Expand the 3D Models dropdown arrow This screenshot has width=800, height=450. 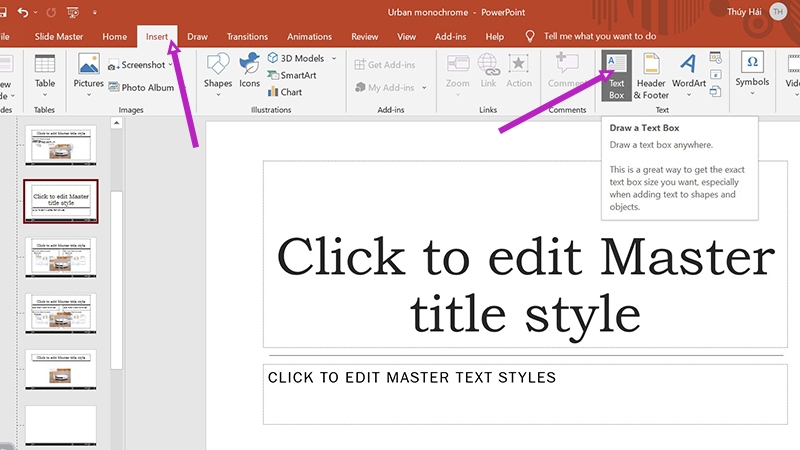pyautogui.click(x=334, y=58)
